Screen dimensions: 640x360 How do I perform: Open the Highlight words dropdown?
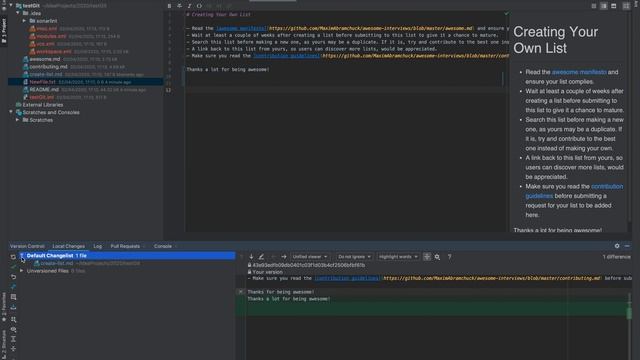(x=398, y=257)
